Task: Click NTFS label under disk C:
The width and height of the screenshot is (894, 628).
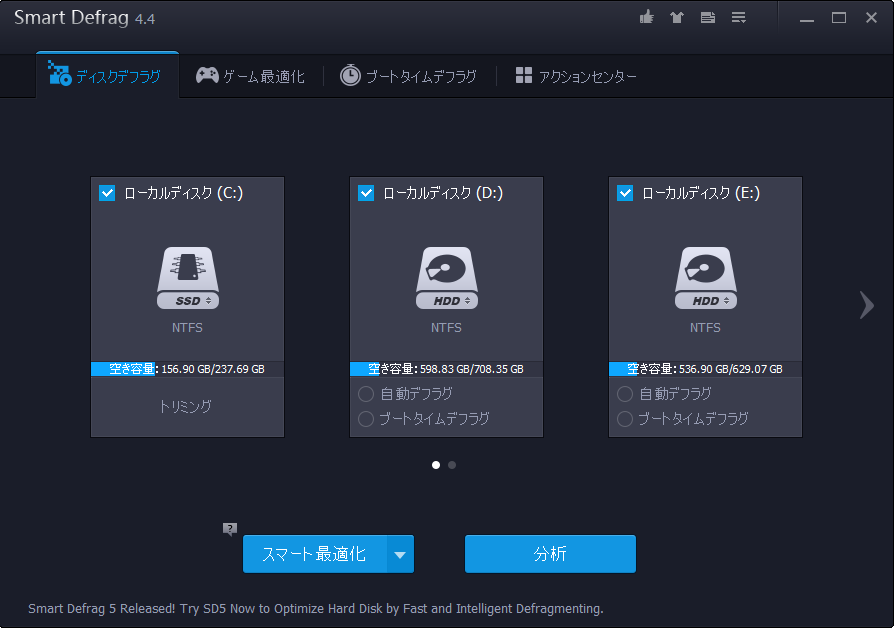Action: [x=188, y=328]
